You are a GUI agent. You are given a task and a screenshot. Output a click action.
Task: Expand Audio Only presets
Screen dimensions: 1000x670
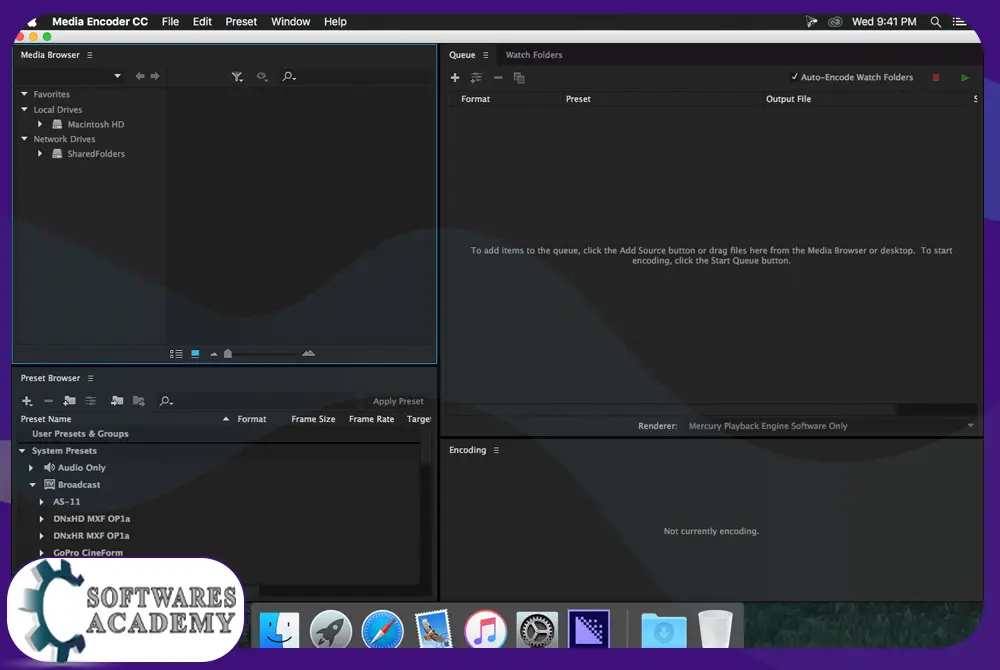[x=31, y=468]
